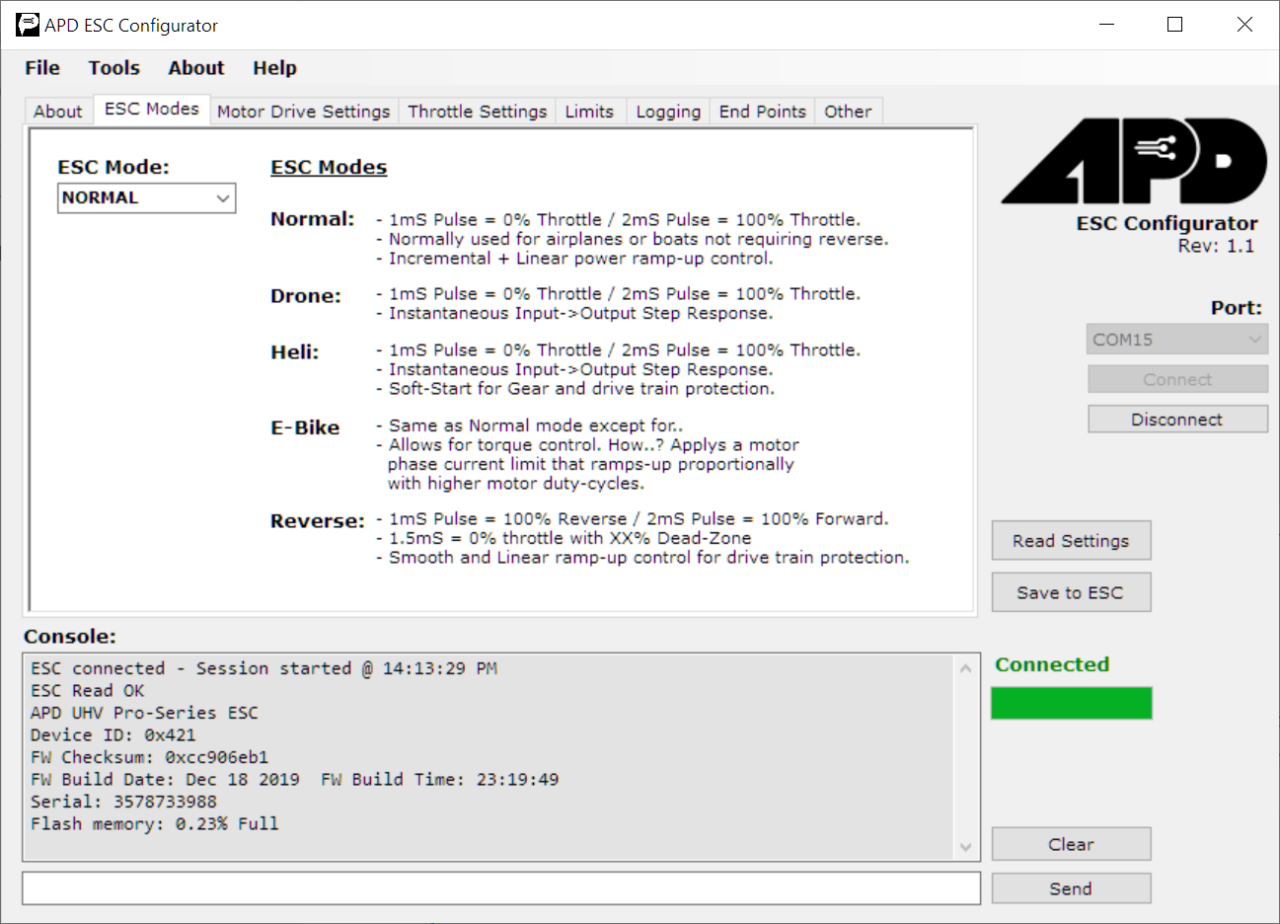Open the File menu
Viewport: 1280px width, 924px height.
coord(41,67)
